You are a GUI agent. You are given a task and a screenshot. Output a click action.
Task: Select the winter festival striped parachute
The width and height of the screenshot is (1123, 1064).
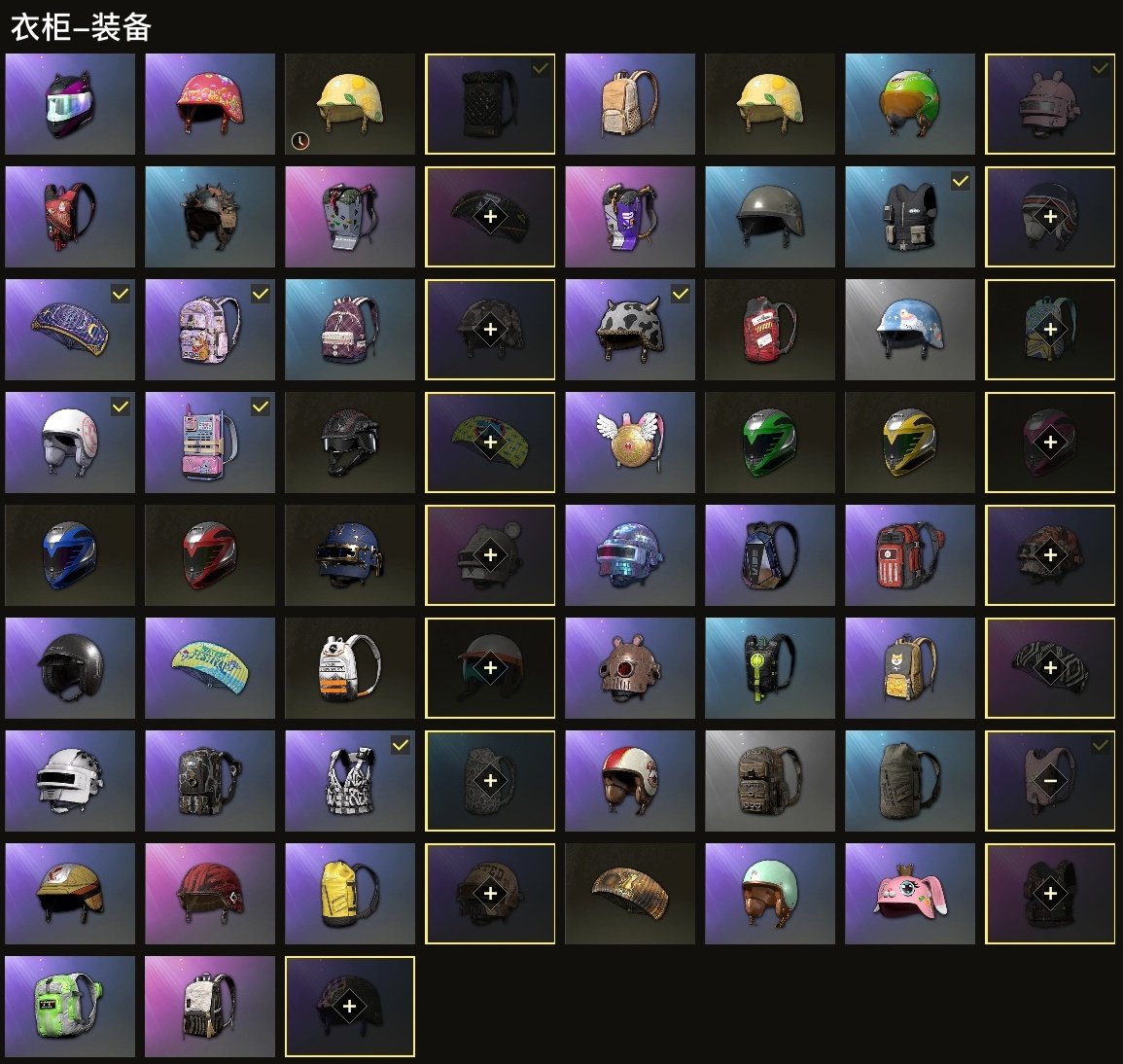coord(210,668)
